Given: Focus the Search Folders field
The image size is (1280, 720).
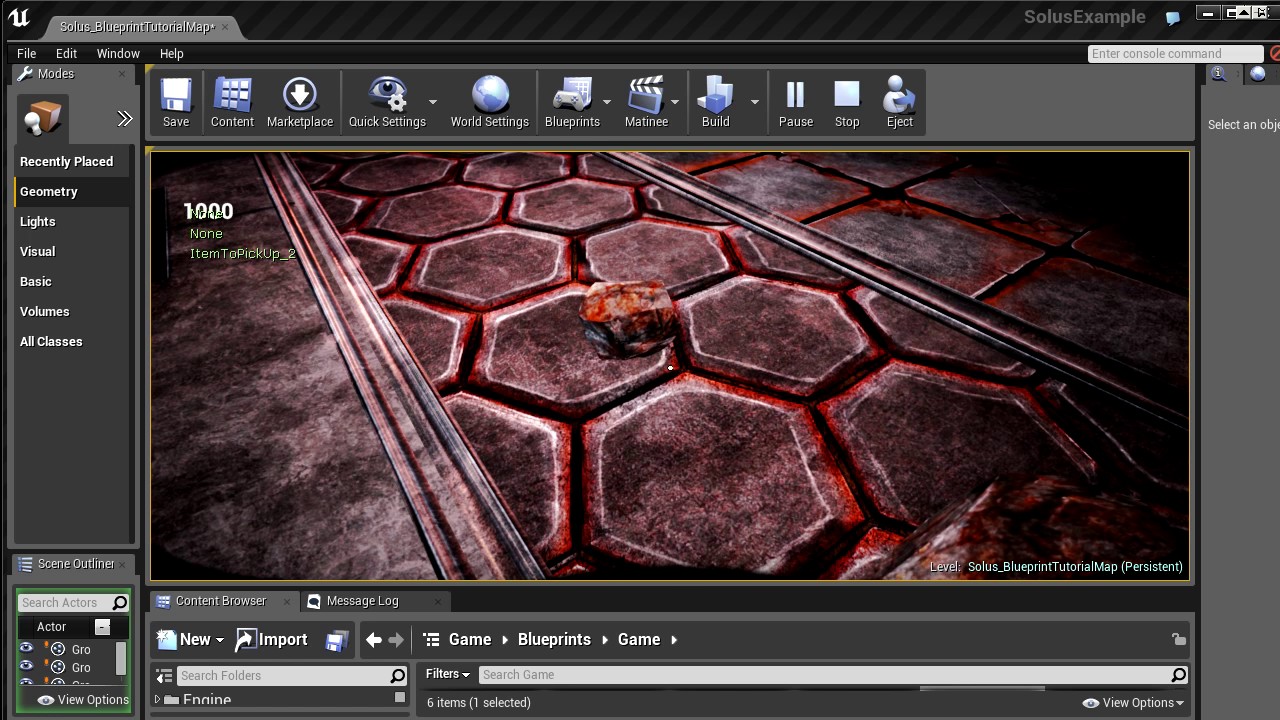Looking at the screenshot, I should 292,676.
